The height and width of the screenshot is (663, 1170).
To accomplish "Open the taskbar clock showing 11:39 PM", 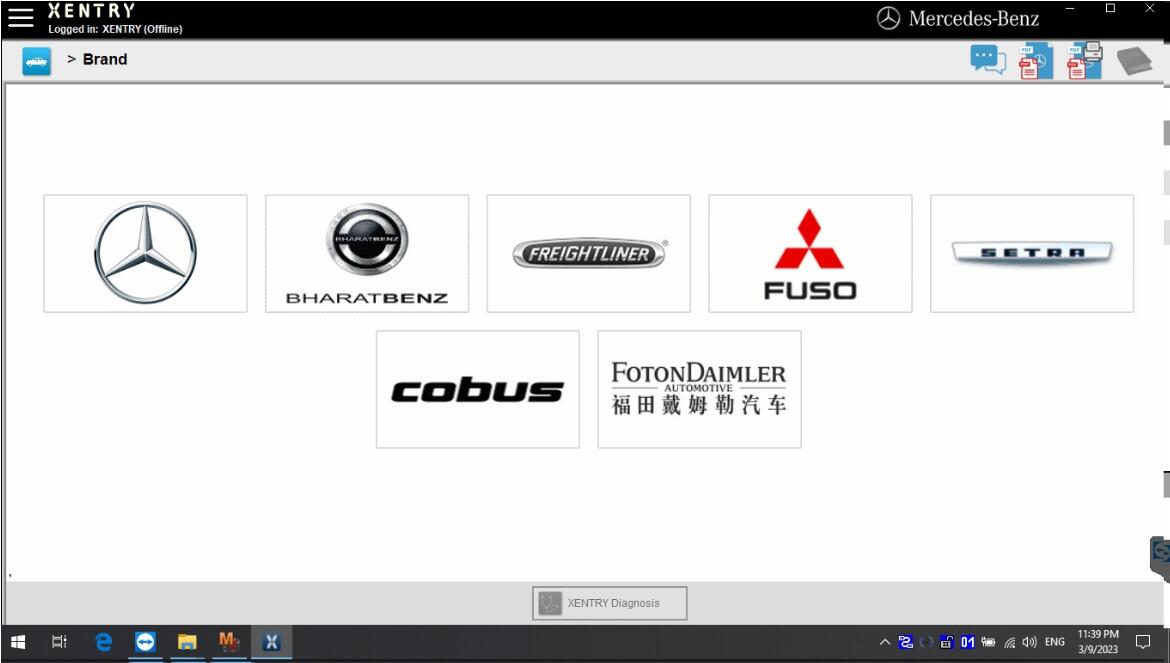I will click(x=1098, y=642).
